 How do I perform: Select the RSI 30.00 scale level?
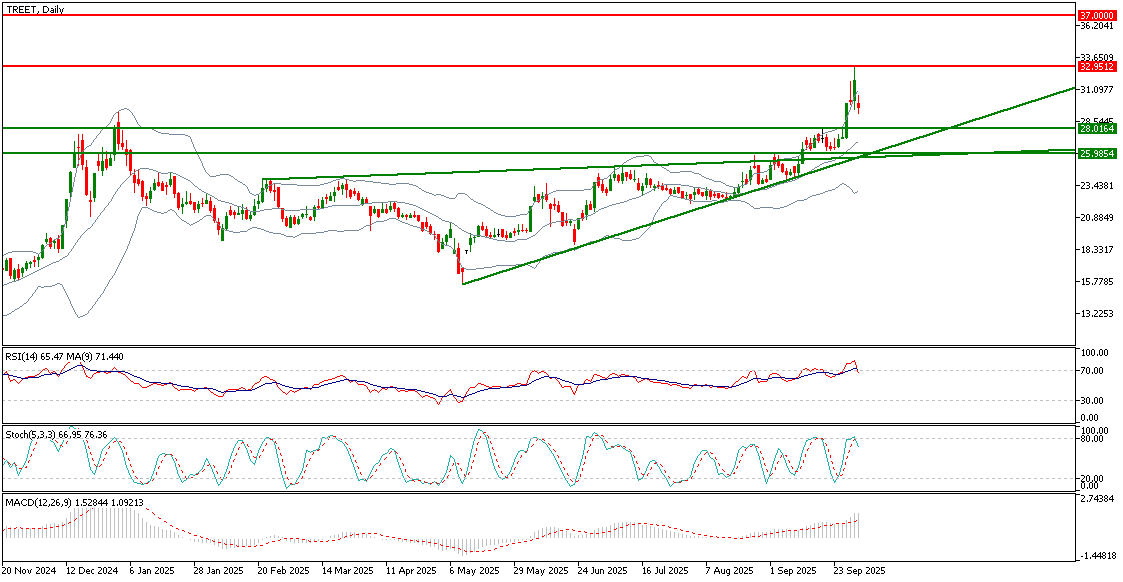coord(1091,401)
